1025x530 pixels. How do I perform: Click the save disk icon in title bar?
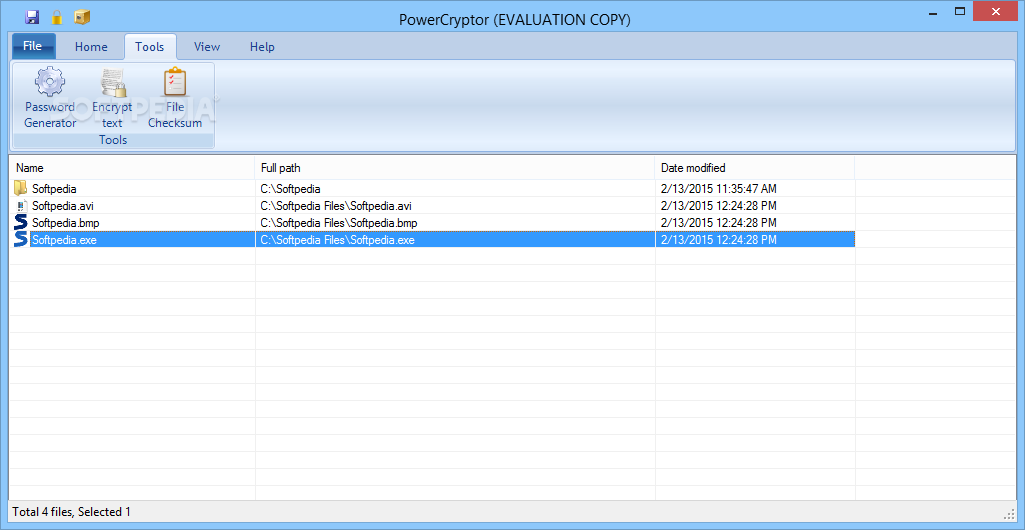[31, 17]
